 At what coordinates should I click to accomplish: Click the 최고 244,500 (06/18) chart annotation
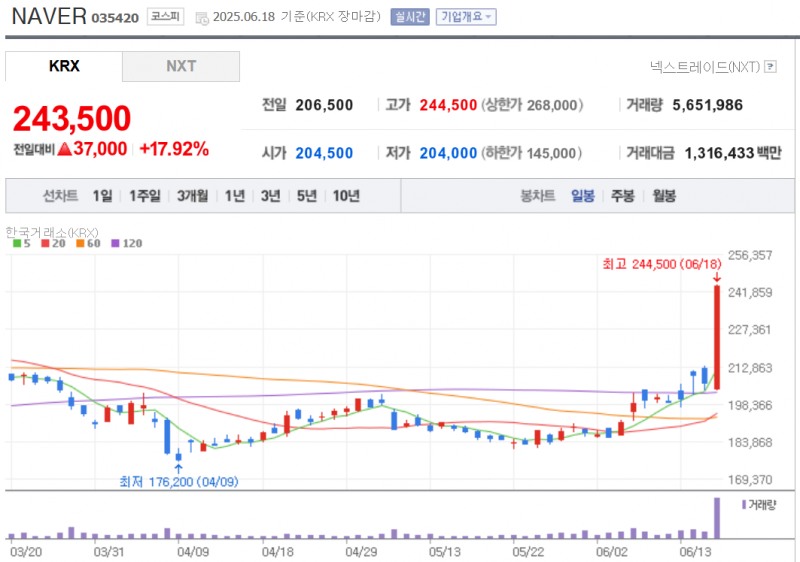[x=662, y=264]
